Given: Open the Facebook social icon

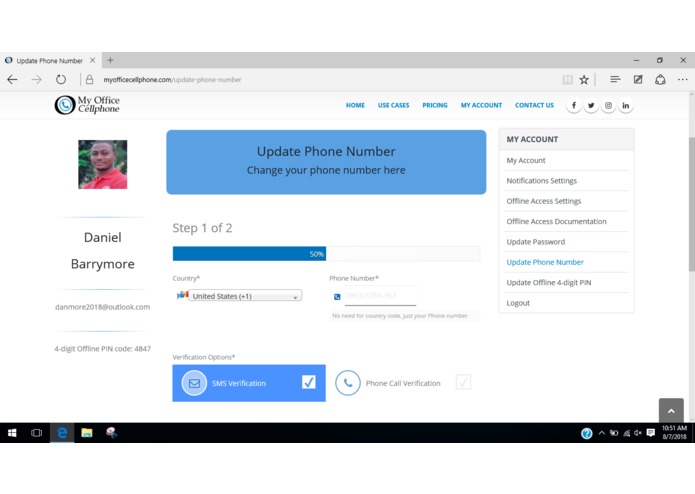Looking at the screenshot, I should click(x=574, y=105).
